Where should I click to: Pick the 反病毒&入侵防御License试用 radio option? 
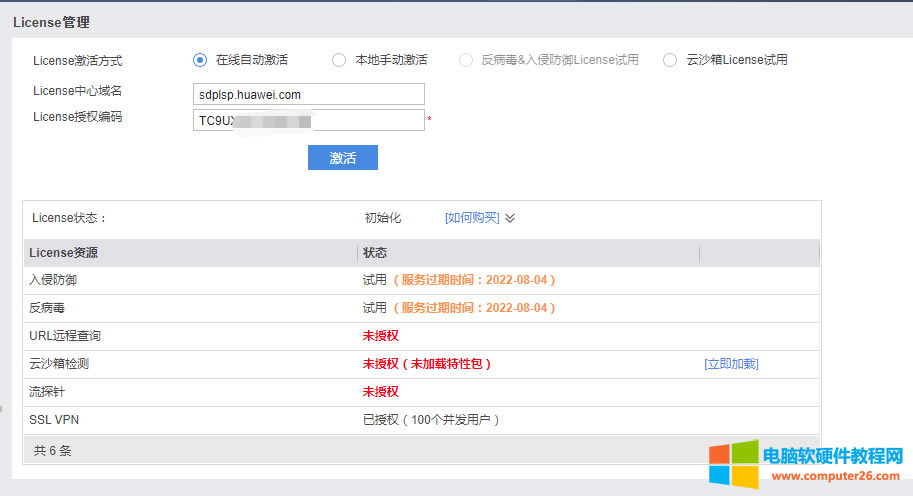[x=466, y=60]
